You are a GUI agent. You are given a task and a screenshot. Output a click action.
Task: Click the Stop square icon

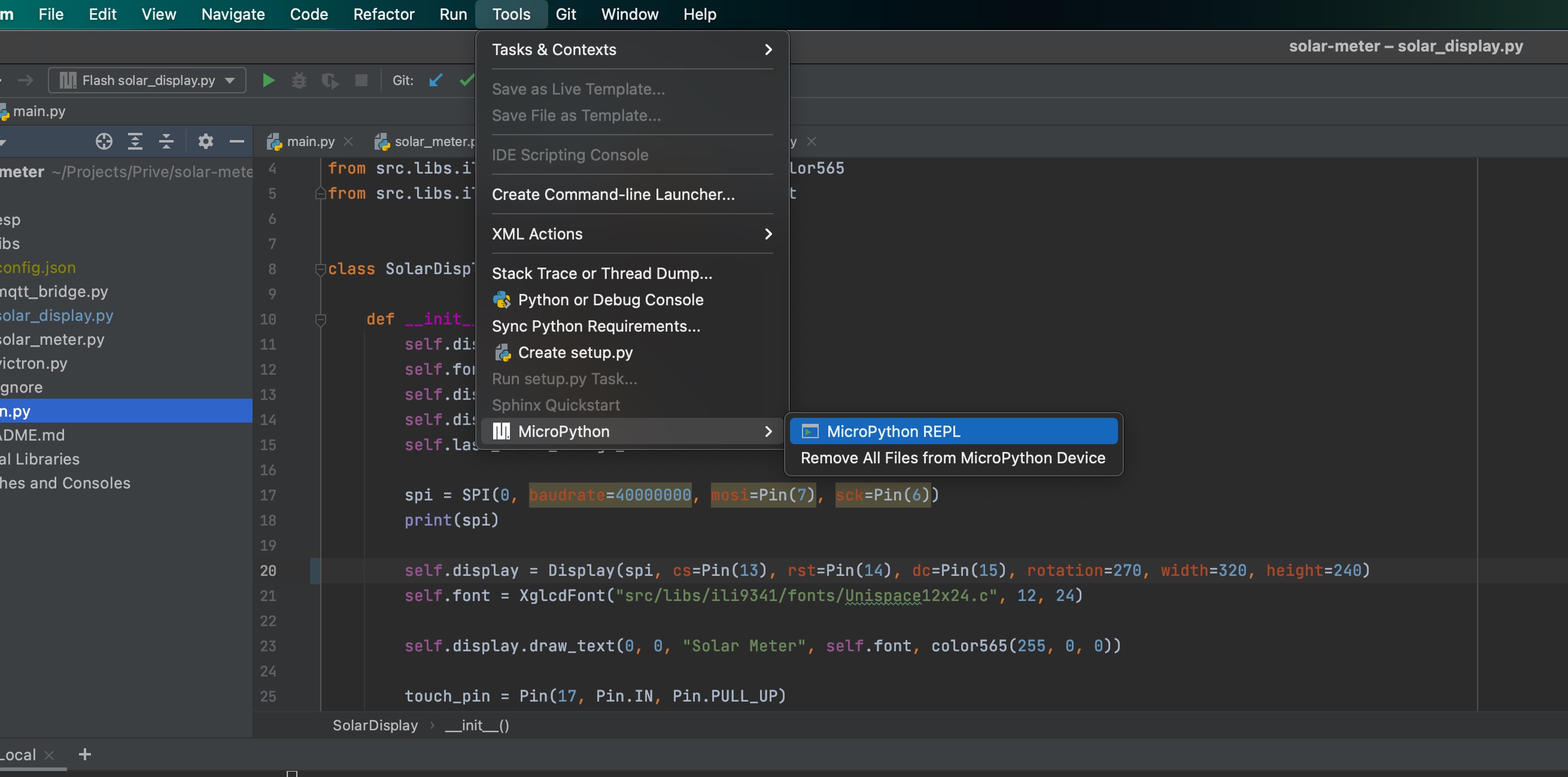click(x=361, y=80)
